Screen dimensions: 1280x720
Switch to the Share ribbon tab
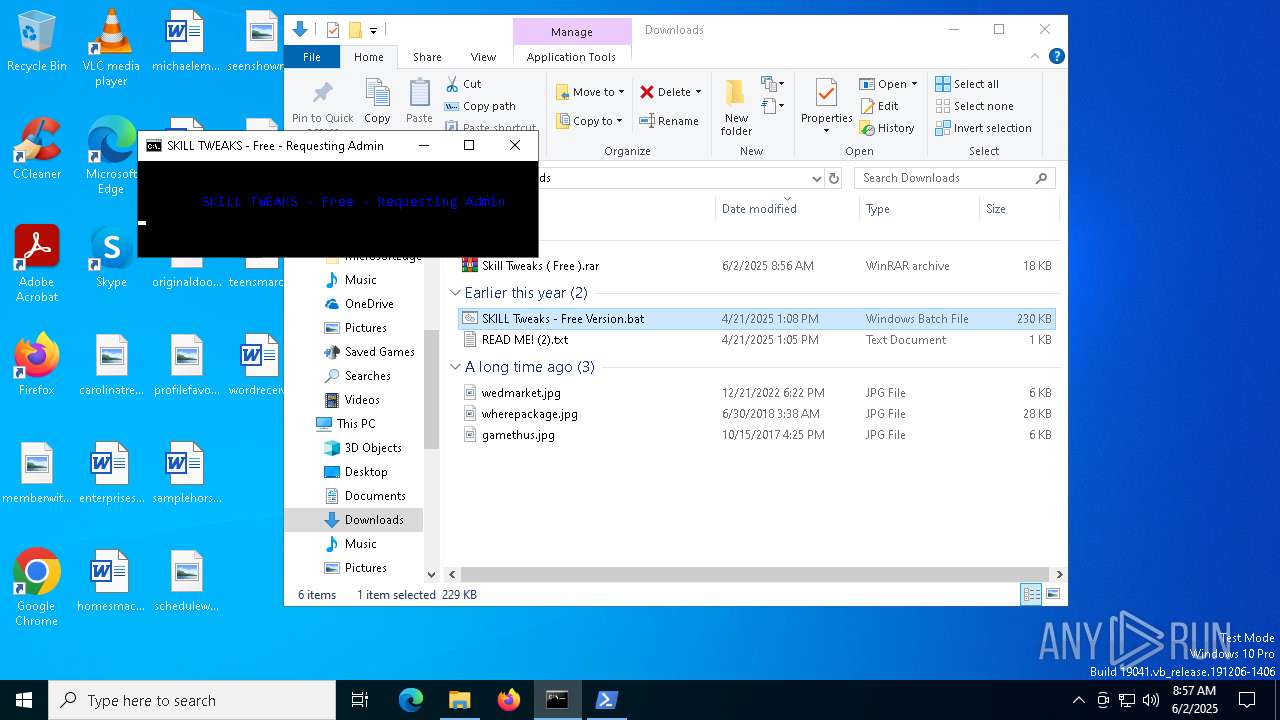[427, 57]
